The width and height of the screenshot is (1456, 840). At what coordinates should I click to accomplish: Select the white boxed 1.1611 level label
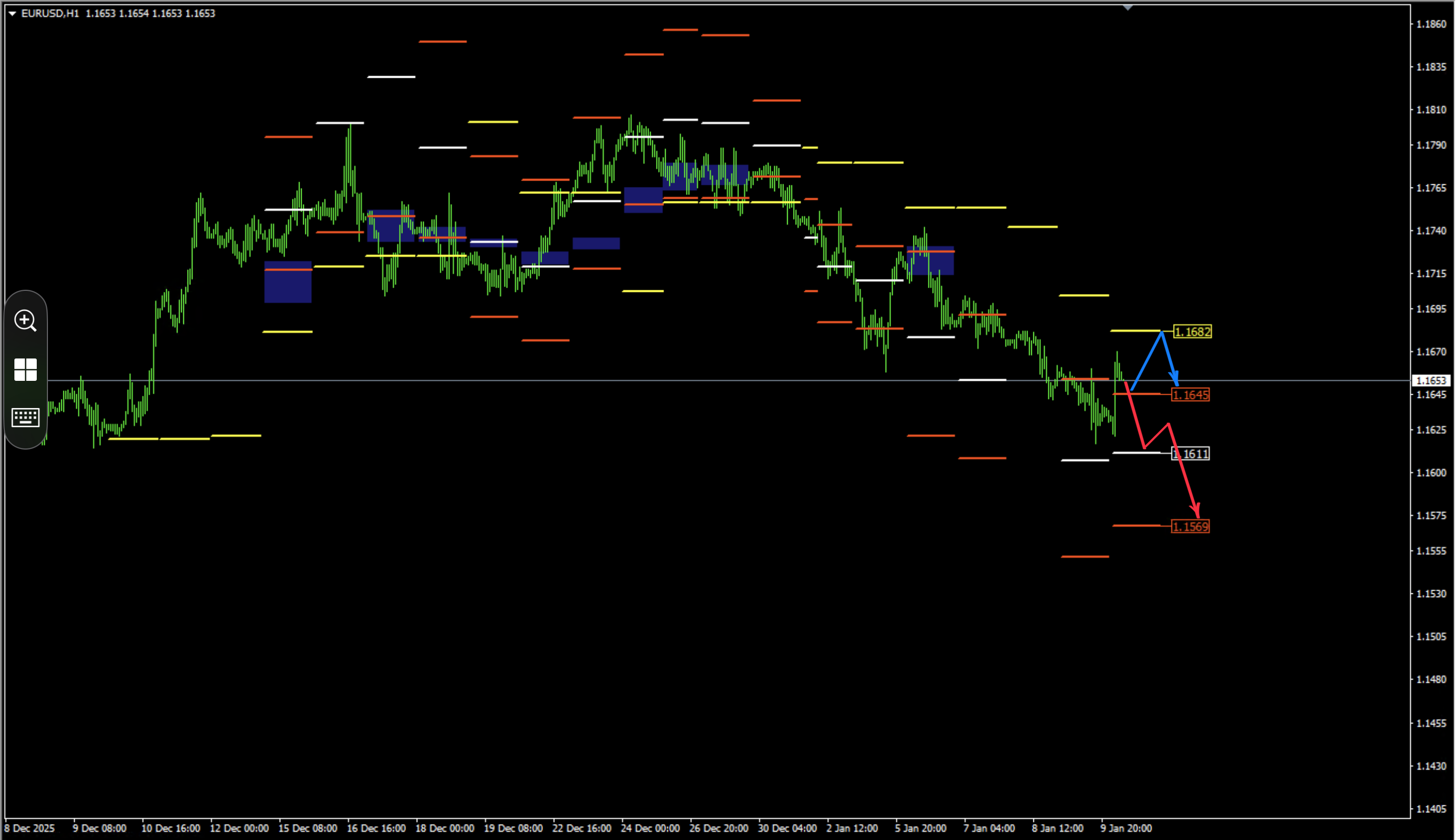coord(1191,454)
